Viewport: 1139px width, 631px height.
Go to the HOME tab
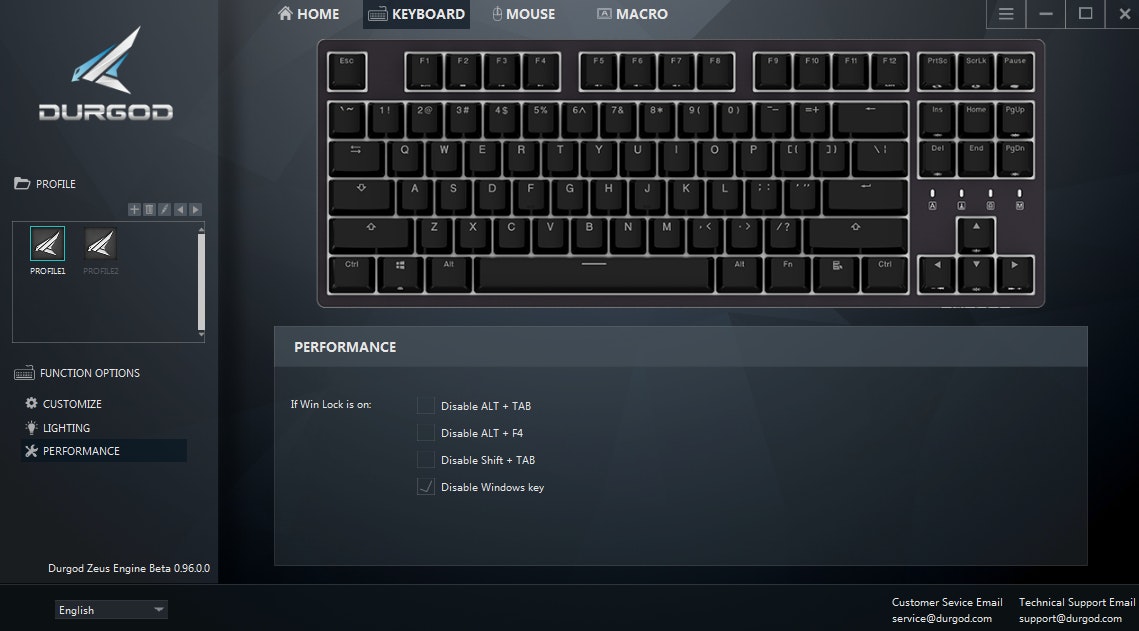click(309, 14)
